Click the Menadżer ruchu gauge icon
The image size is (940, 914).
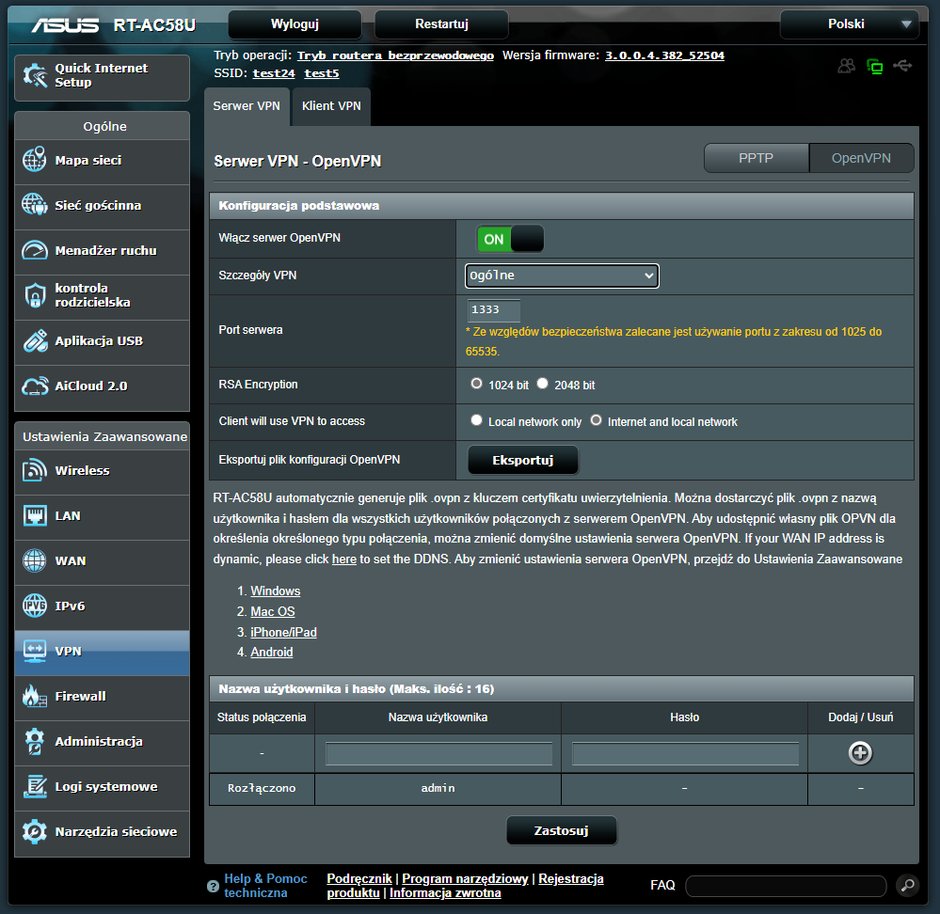point(34,251)
